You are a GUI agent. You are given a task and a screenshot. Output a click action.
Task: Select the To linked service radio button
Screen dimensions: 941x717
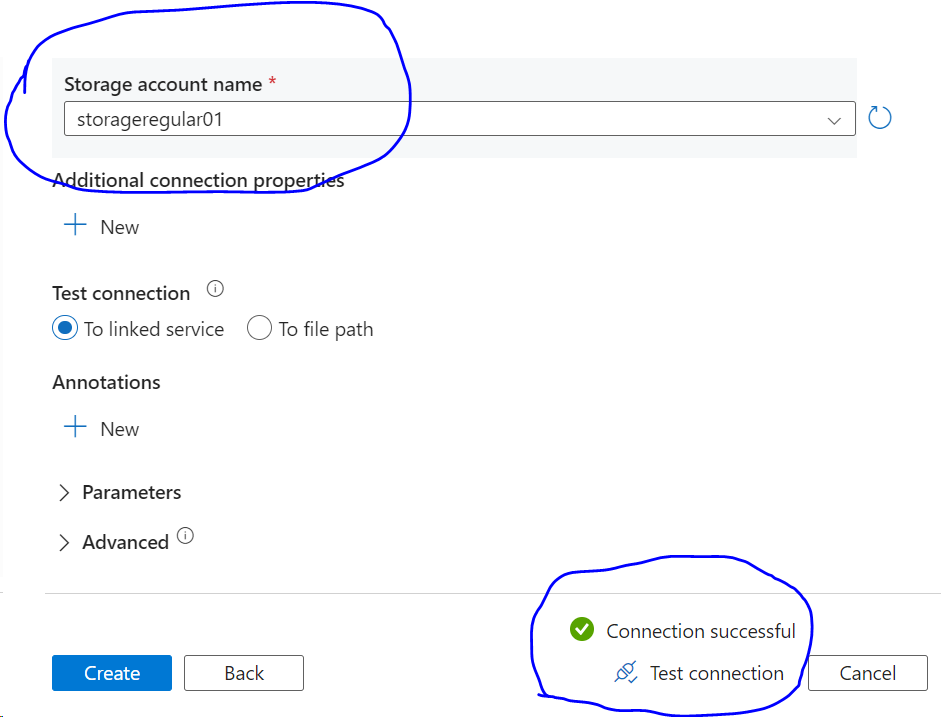[65, 329]
